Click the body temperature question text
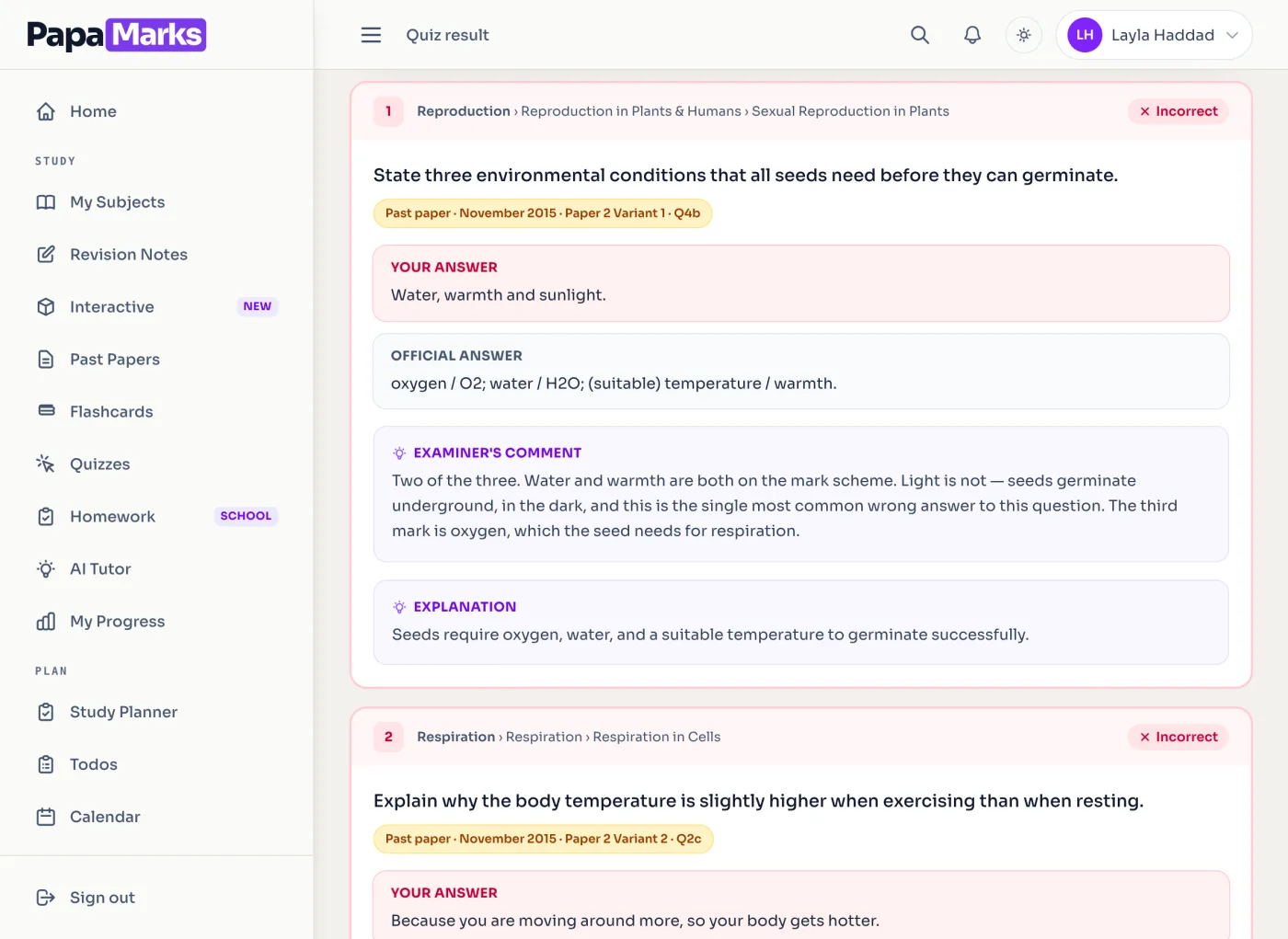The height and width of the screenshot is (939, 1288). [x=759, y=801]
